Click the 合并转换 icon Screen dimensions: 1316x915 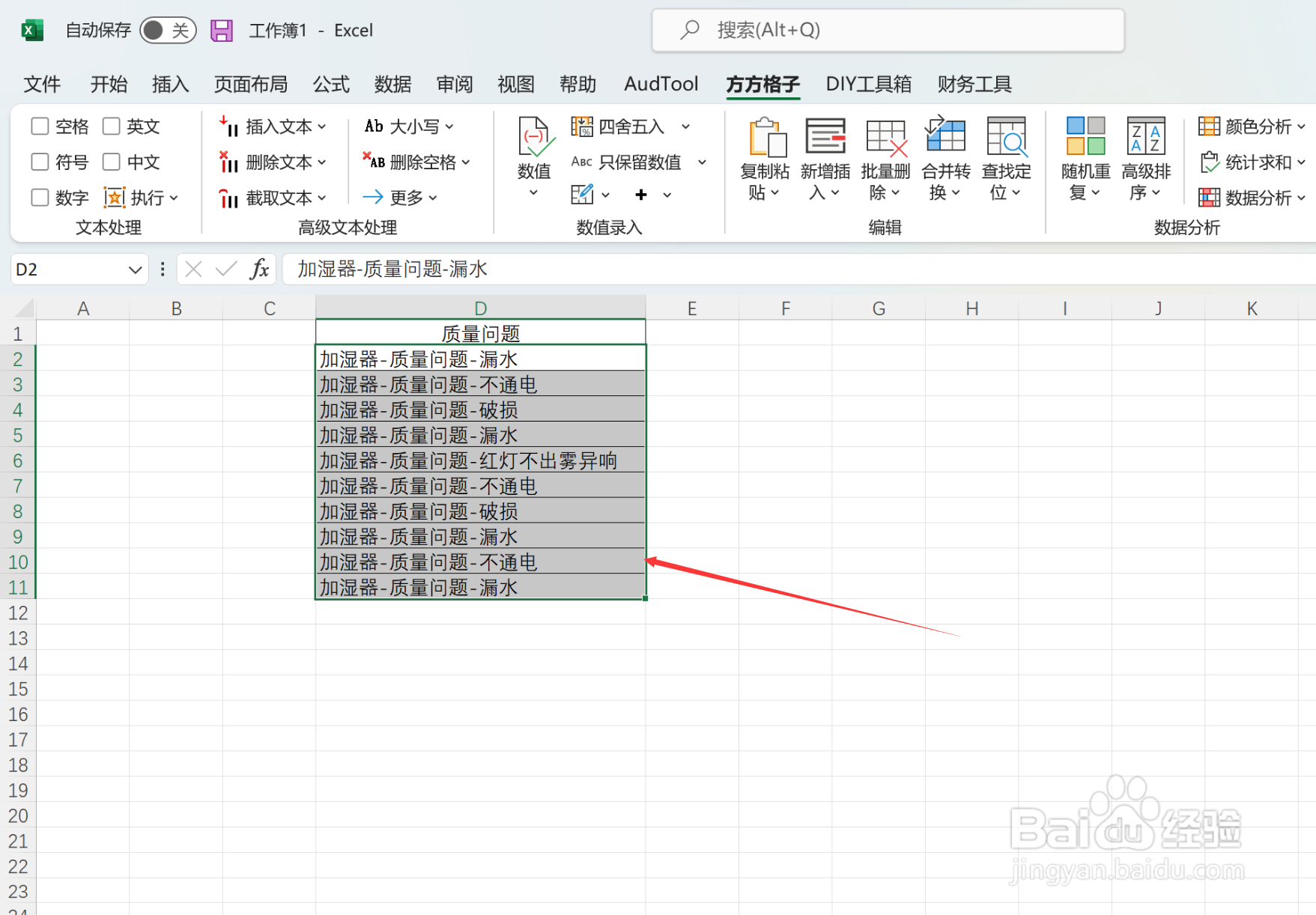(x=945, y=134)
